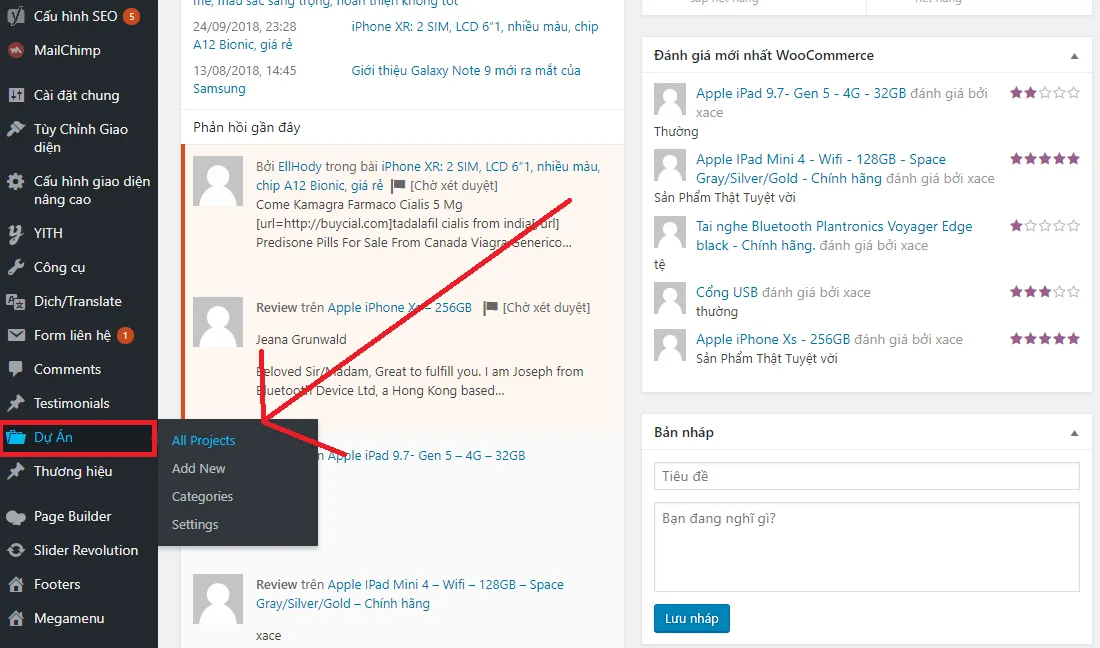The width and height of the screenshot is (1100, 648).
Task: Click the Công cụ wrench icon
Action: click(x=15, y=267)
